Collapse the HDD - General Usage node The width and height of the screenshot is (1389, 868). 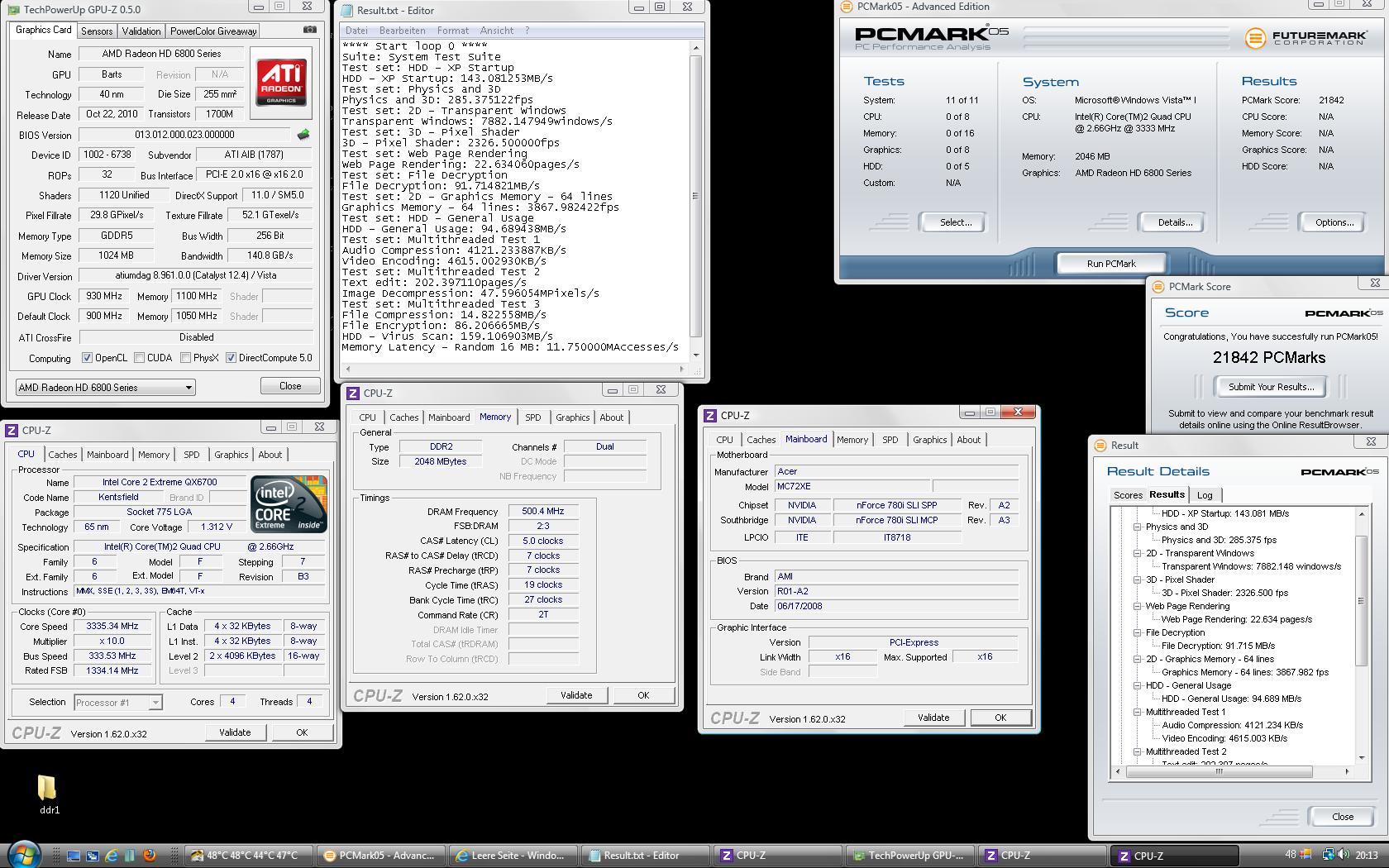click(1137, 685)
